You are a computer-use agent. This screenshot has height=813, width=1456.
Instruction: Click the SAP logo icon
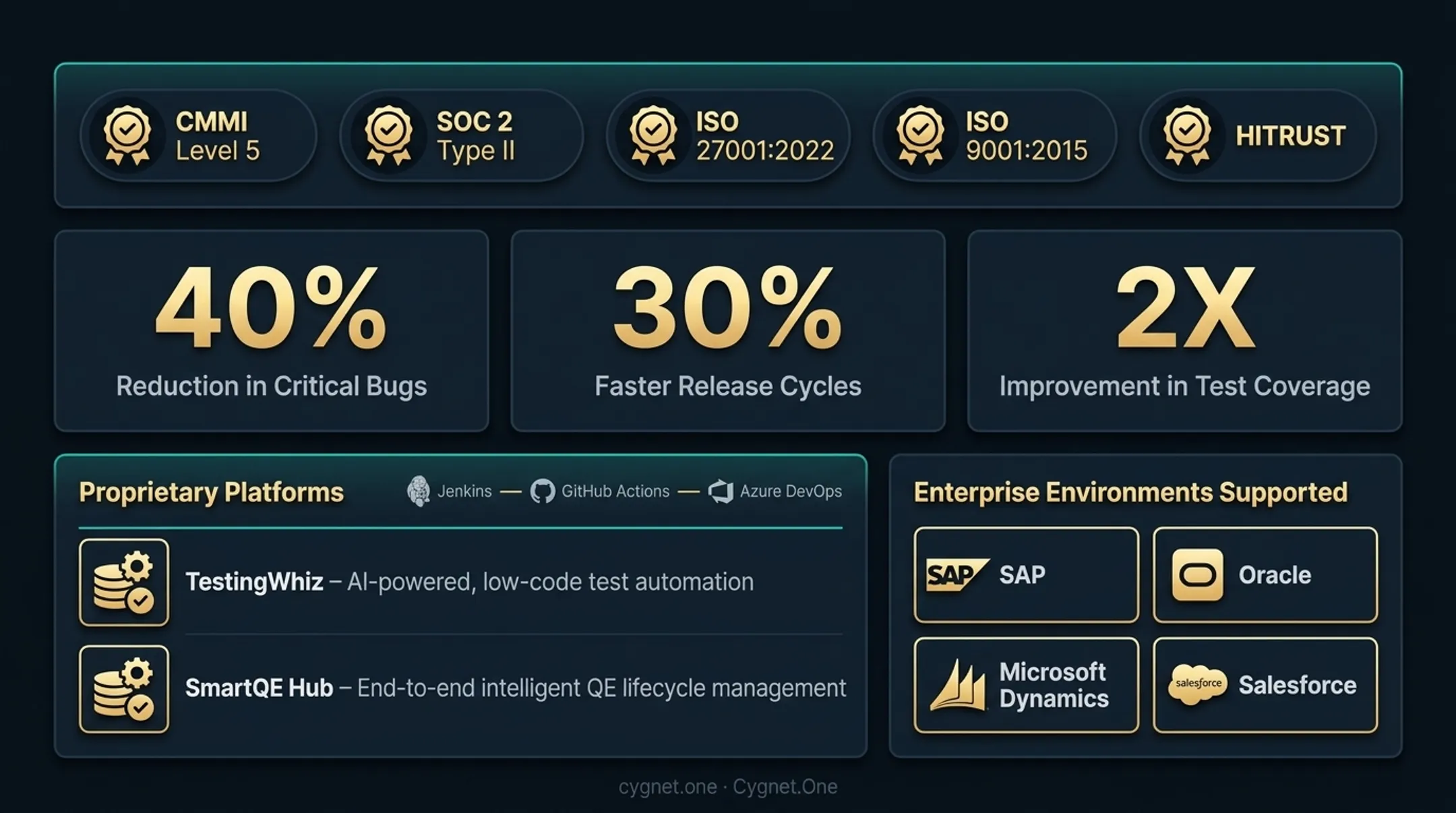957,575
